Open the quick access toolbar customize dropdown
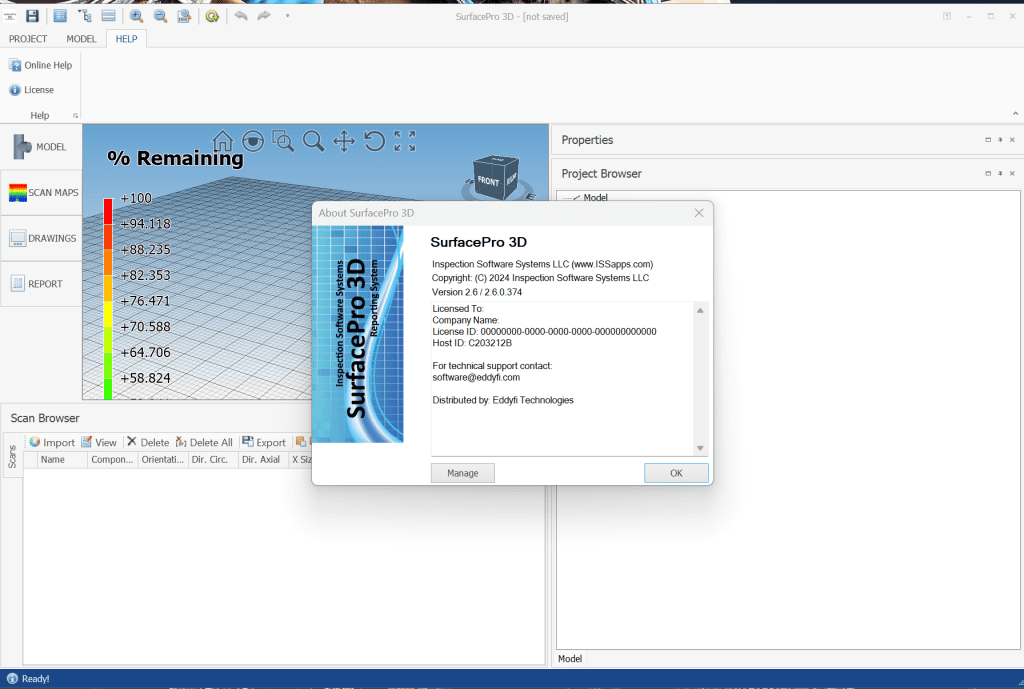 click(288, 15)
